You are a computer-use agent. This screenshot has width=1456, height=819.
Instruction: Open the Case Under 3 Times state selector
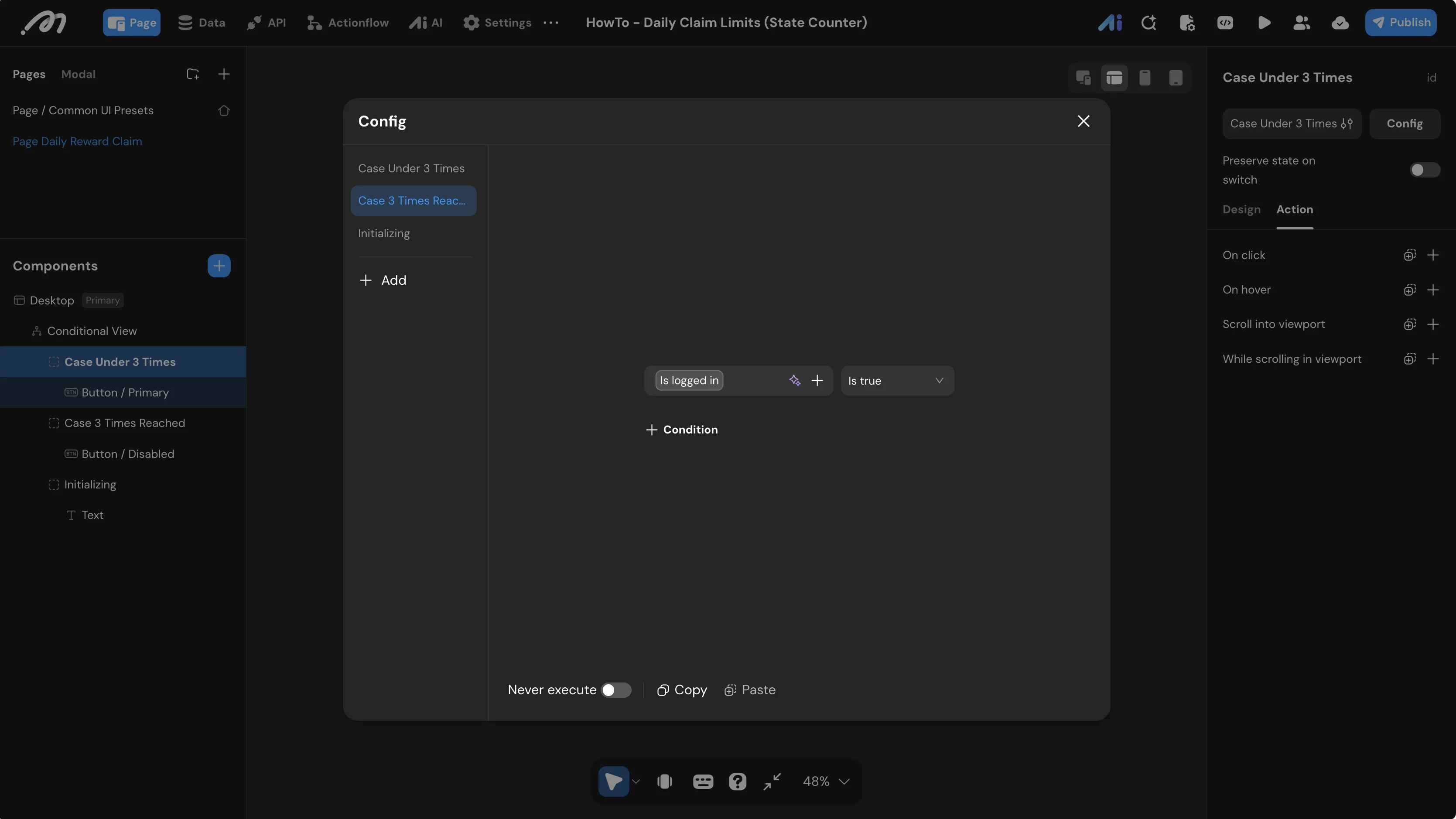pyautogui.click(x=1292, y=123)
